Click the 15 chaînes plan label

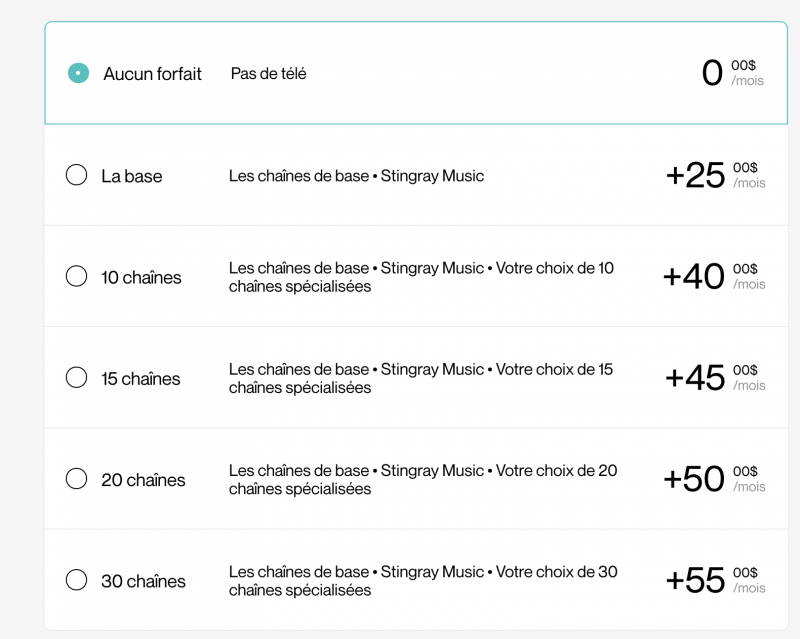(141, 379)
